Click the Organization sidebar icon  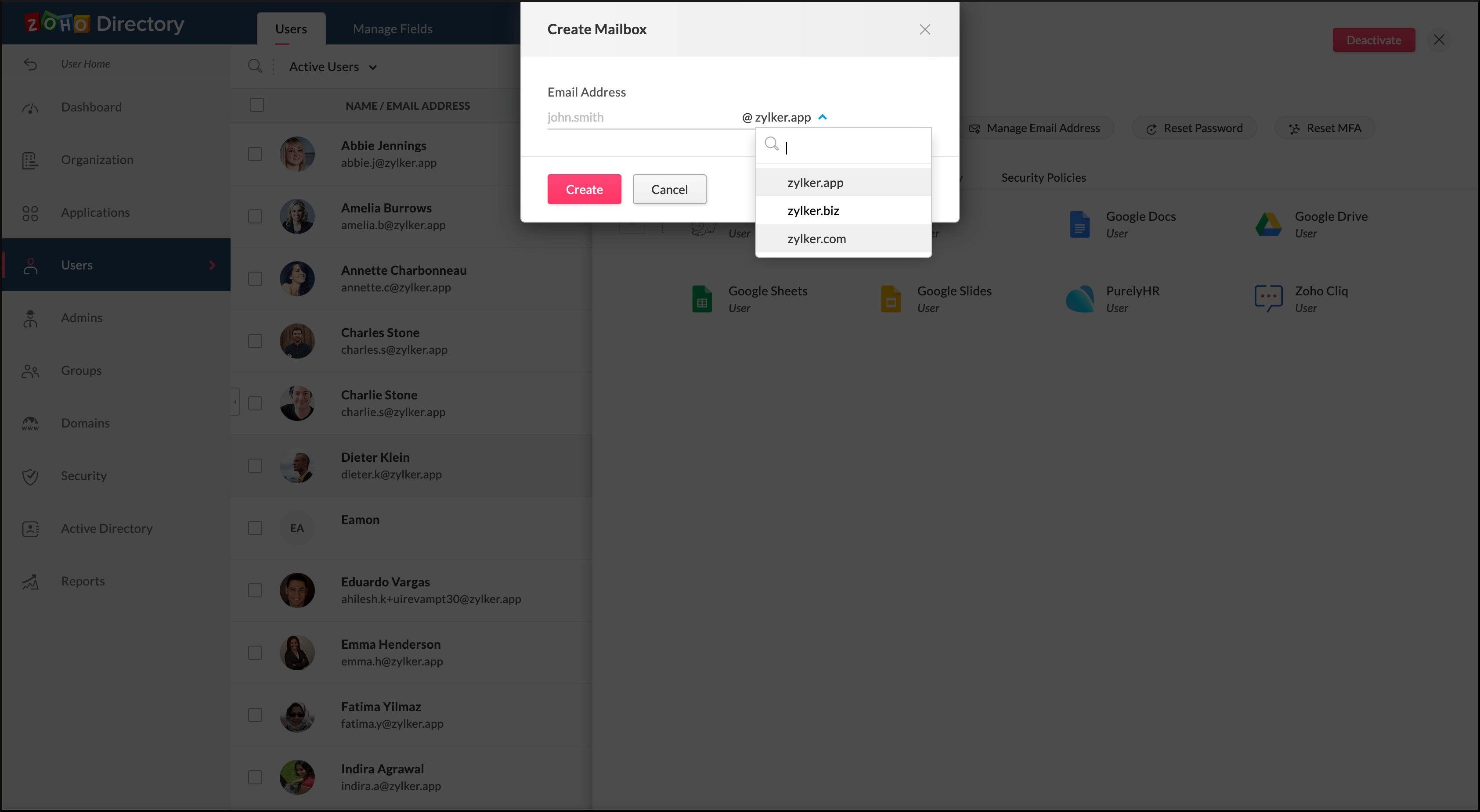click(30, 160)
